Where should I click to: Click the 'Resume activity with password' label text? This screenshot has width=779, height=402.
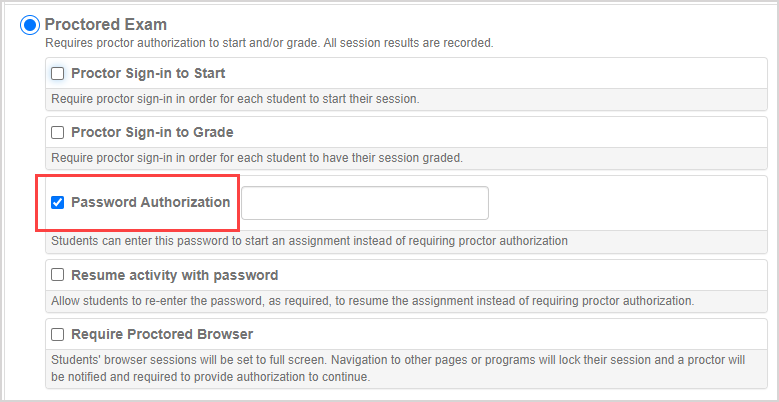tap(174, 275)
